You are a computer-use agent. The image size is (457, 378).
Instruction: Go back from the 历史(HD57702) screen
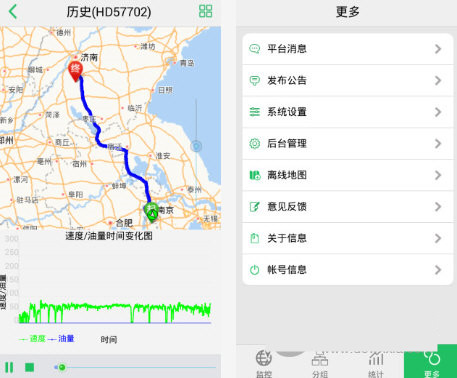click(x=13, y=11)
